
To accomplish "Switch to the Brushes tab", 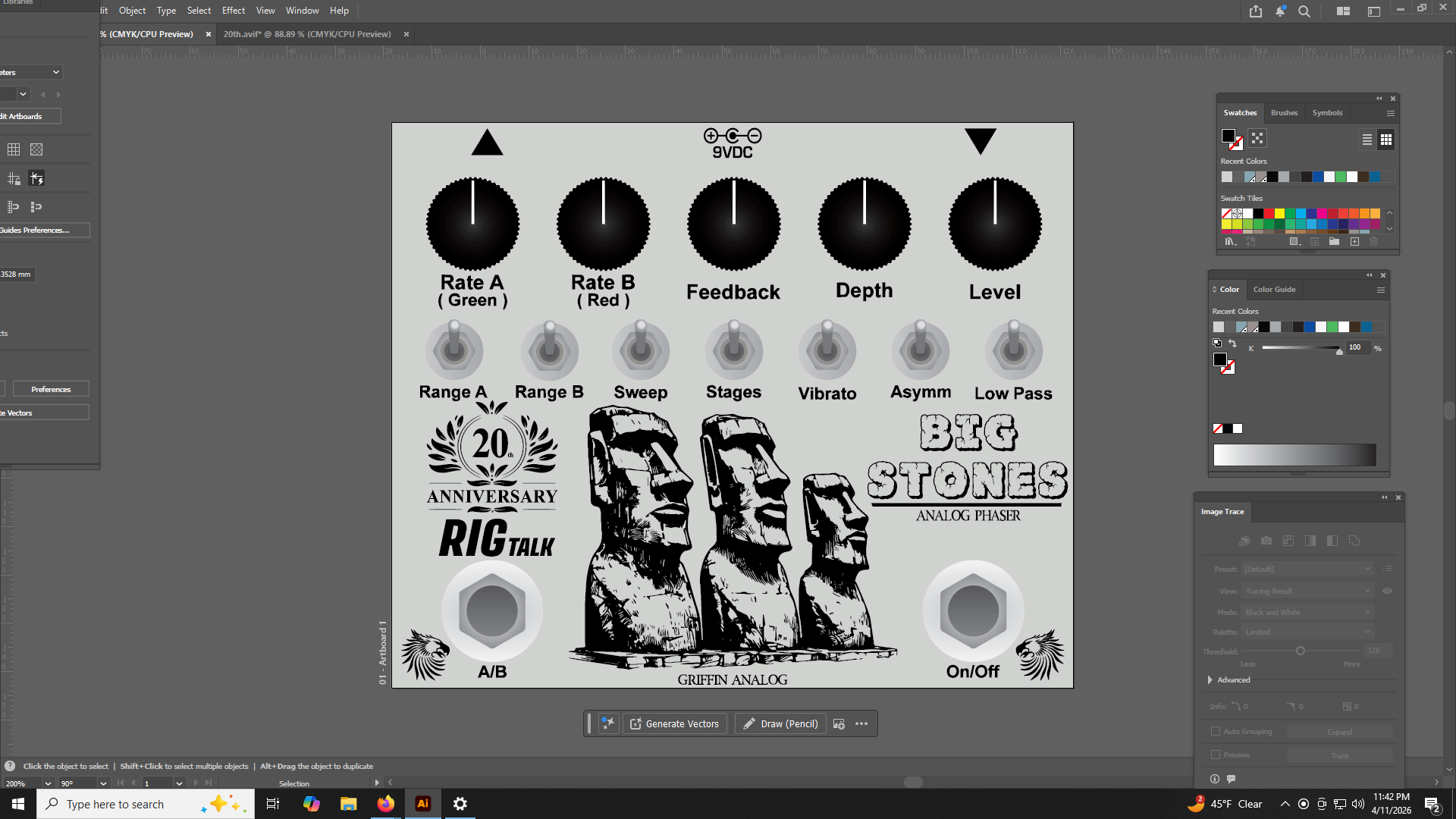I will (1284, 113).
